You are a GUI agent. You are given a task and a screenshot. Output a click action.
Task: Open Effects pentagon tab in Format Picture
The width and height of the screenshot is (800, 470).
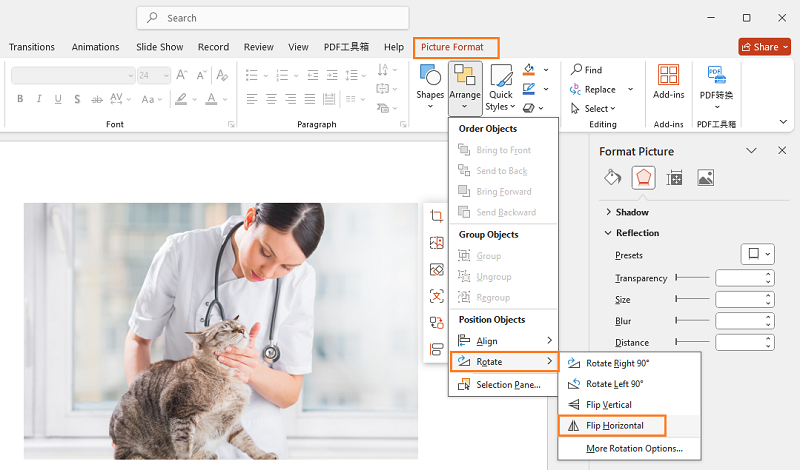[x=643, y=178]
